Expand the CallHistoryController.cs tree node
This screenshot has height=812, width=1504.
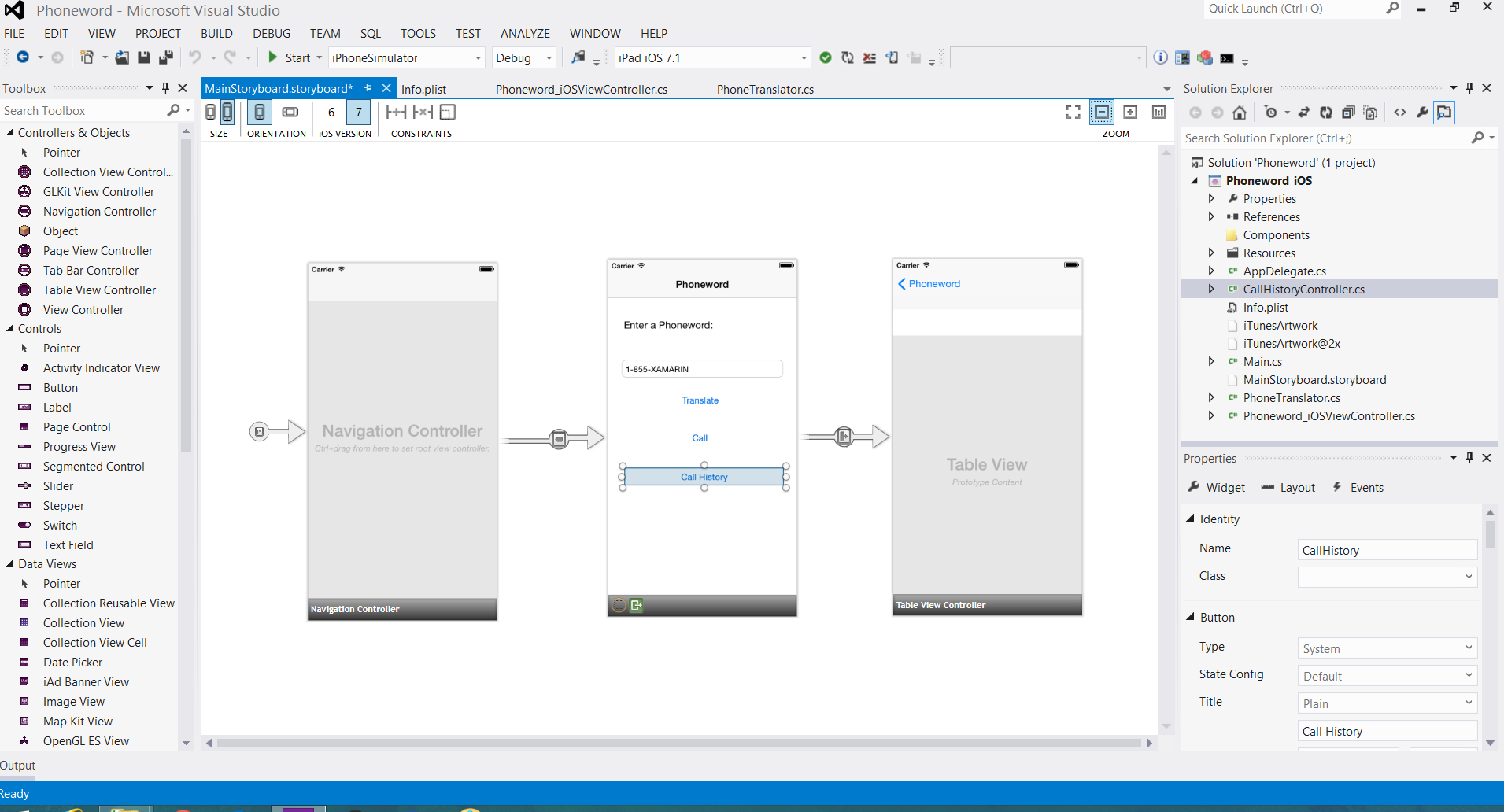coord(1211,290)
